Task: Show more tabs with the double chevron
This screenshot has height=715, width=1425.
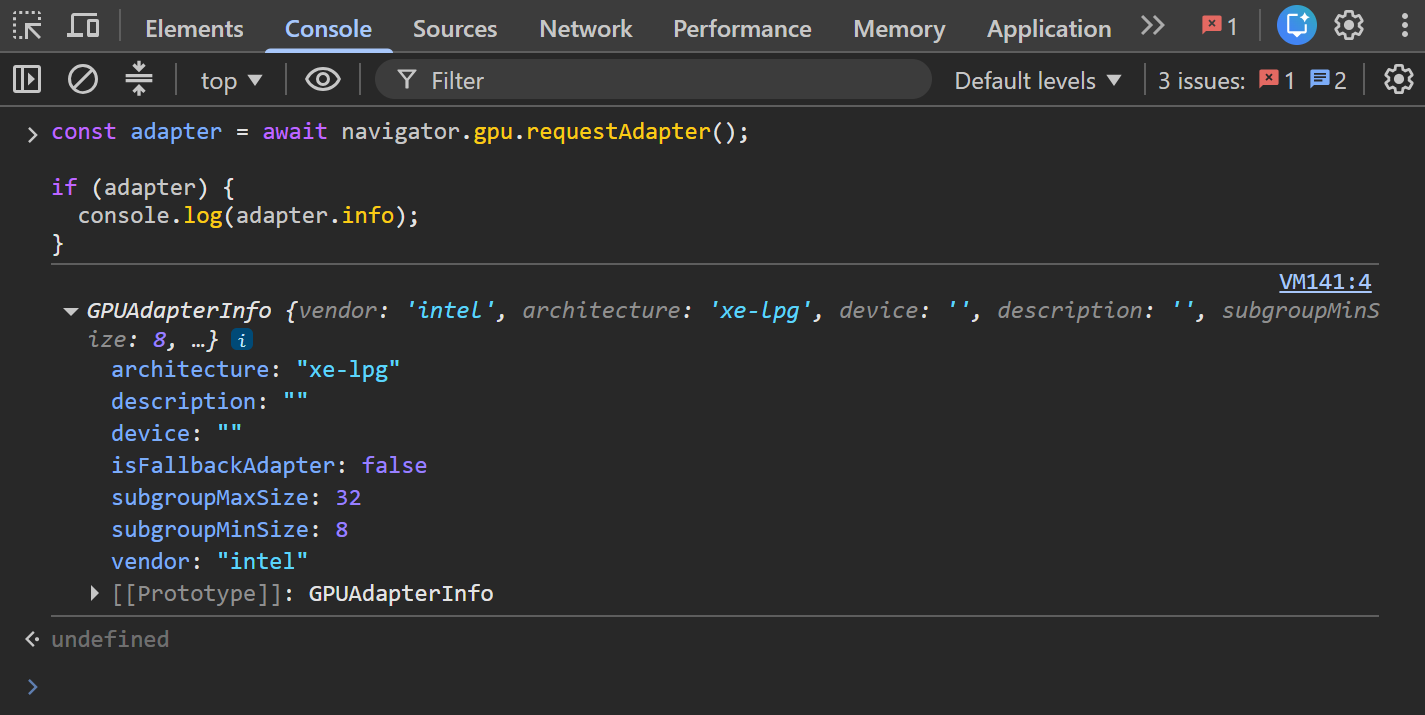Action: [x=1153, y=26]
